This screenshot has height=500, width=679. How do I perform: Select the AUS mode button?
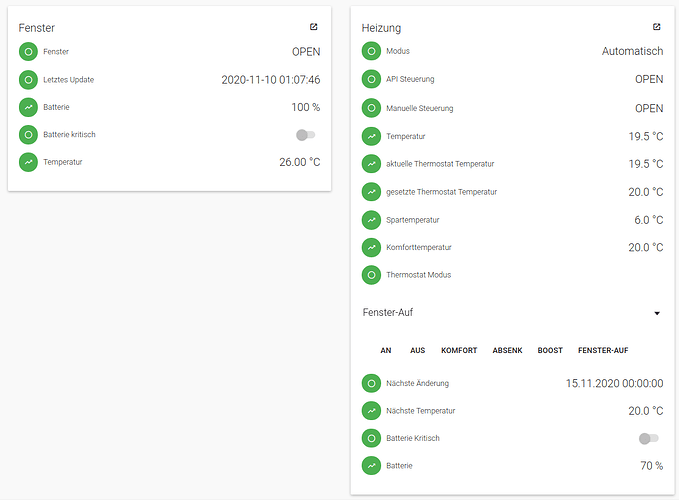tap(417, 350)
